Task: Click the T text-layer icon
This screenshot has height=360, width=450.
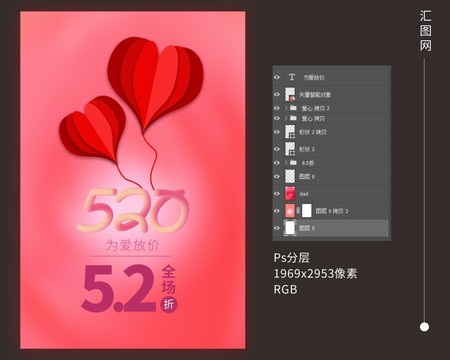Action: pyautogui.click(x=292, y=77)
